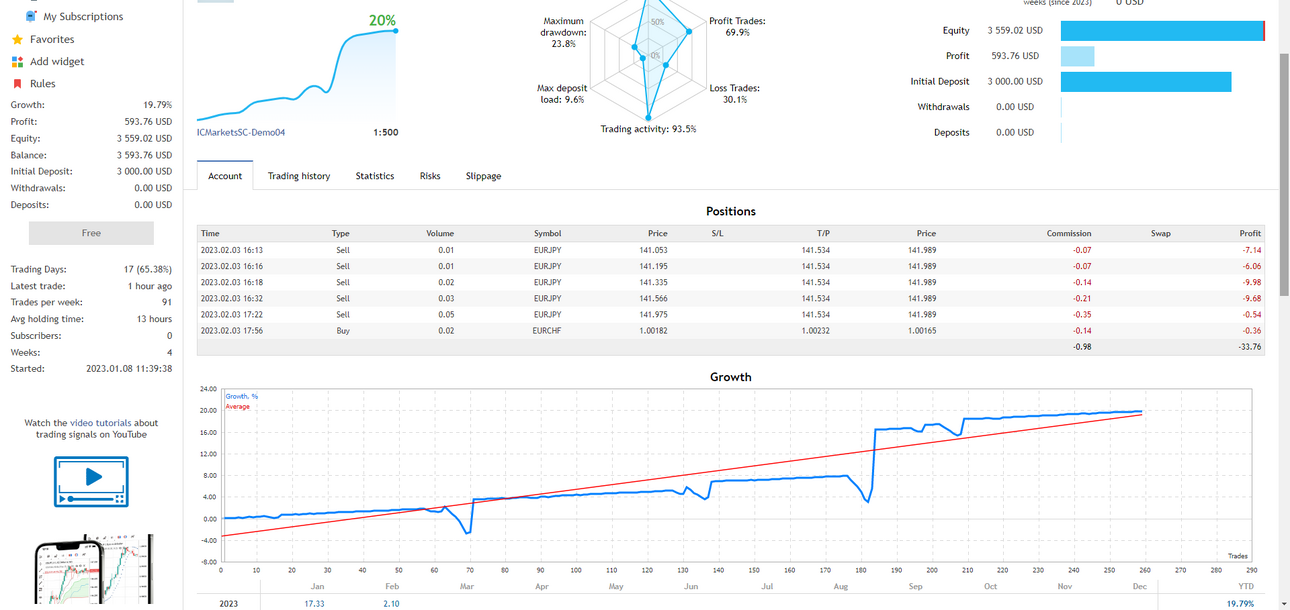Sort positions by Volume column header
The image size is (1290, 610).
tap(440, 233)
